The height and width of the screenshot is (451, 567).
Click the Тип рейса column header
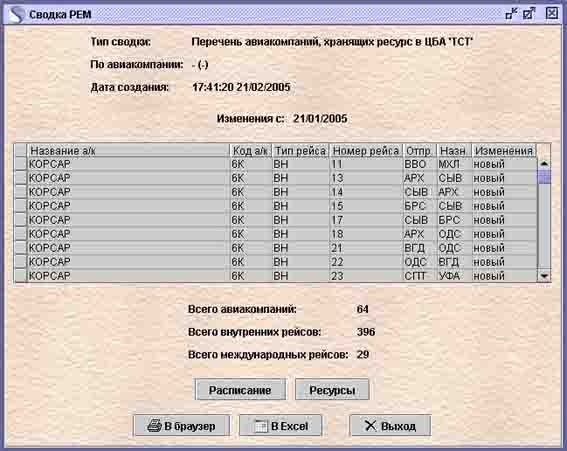pyautogui.click(x=300, y=150)
